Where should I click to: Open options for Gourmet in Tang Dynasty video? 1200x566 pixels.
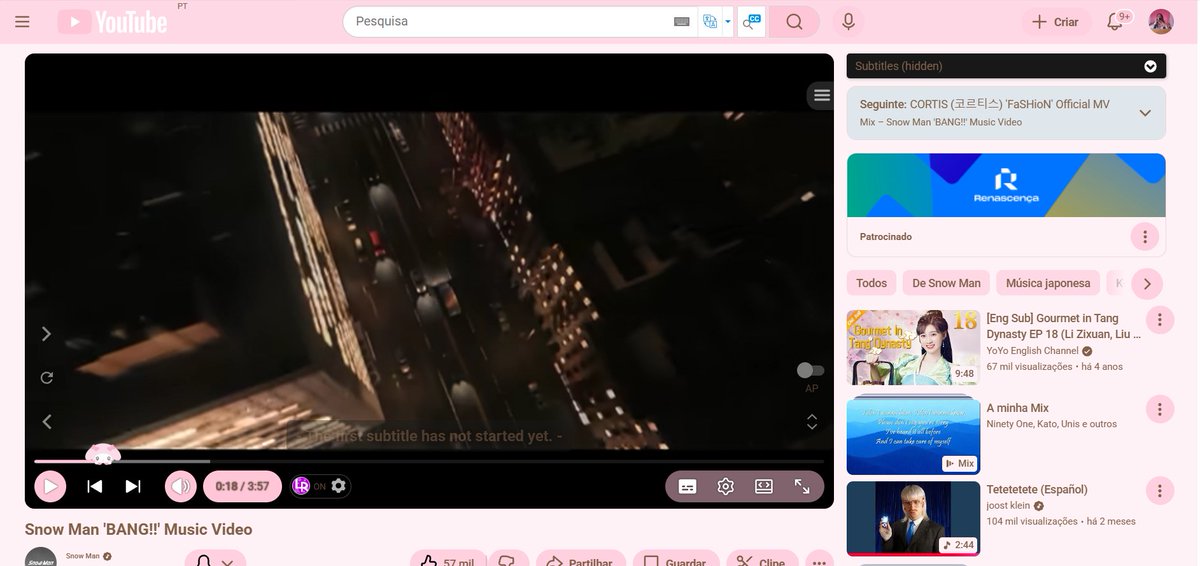coord(1159,320)
